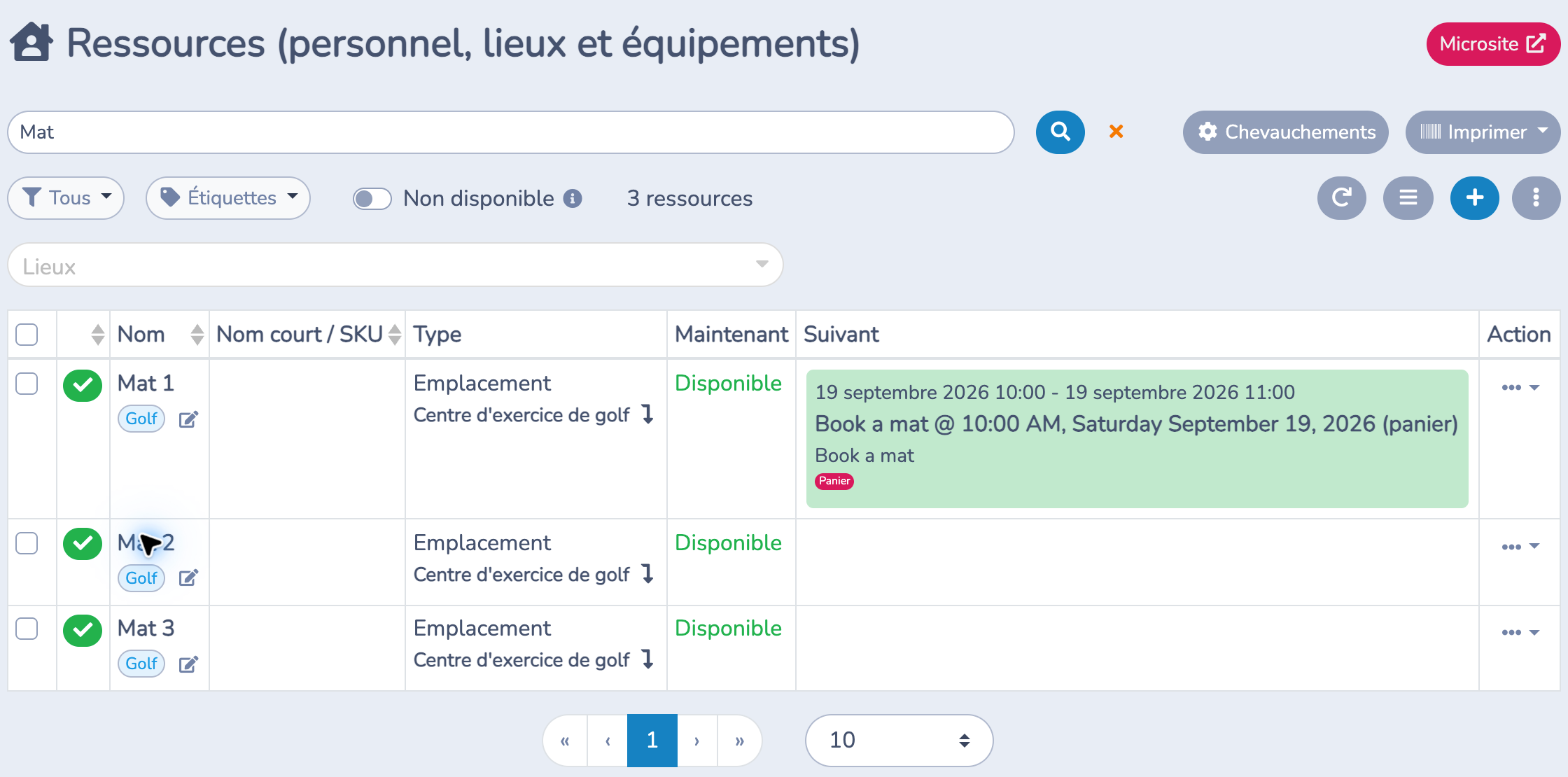
Task: Check the select-all header checkbox
Action: [27, 335]
